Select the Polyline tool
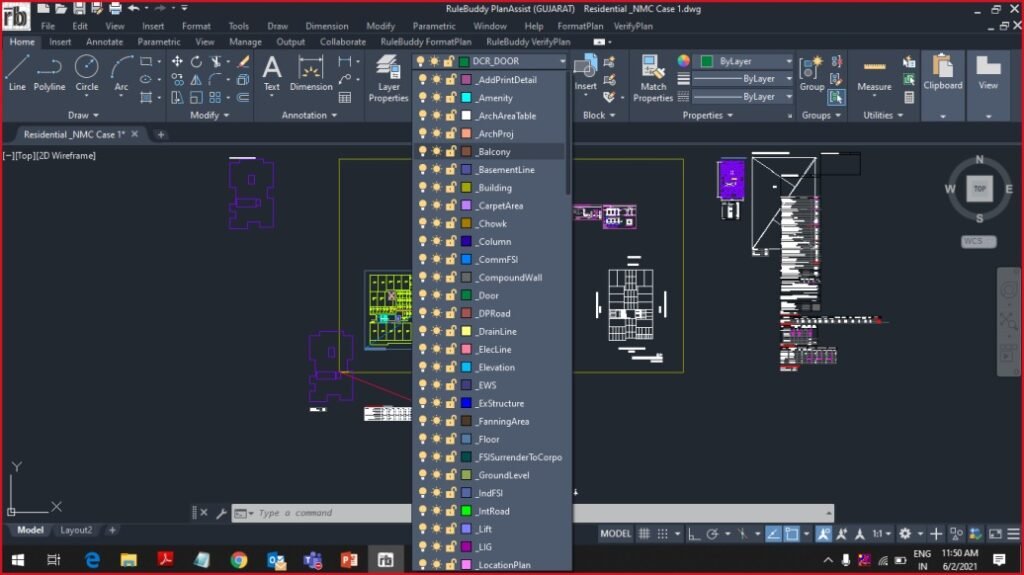This screenshot has height=575, width=1024. [49, 73]
